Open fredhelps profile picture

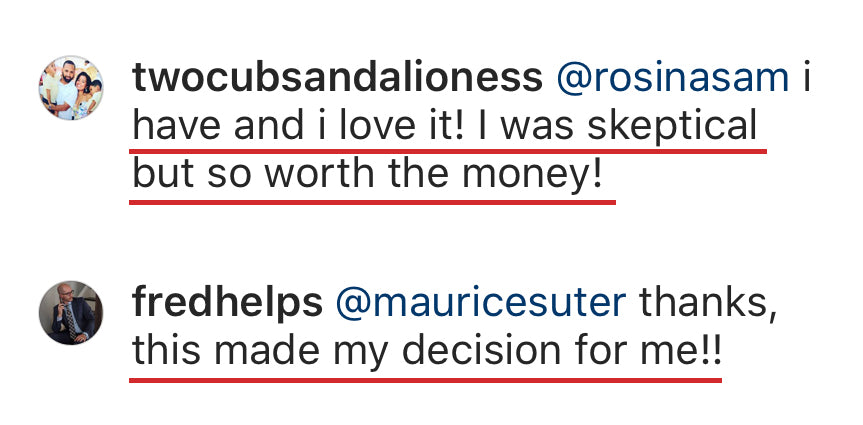67,313
